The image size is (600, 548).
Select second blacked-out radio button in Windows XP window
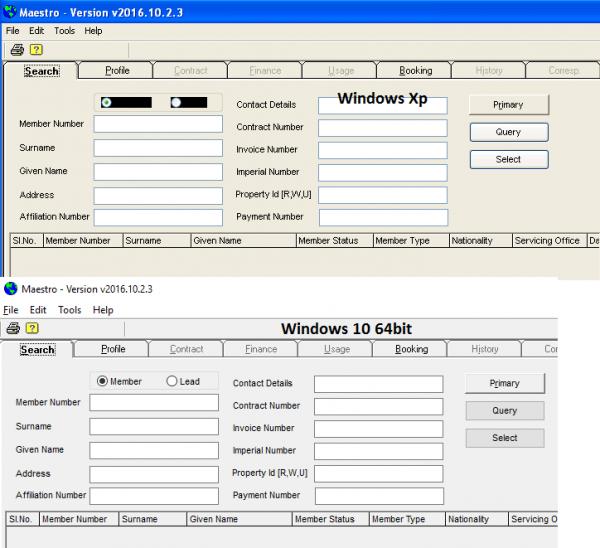(176, 102)
